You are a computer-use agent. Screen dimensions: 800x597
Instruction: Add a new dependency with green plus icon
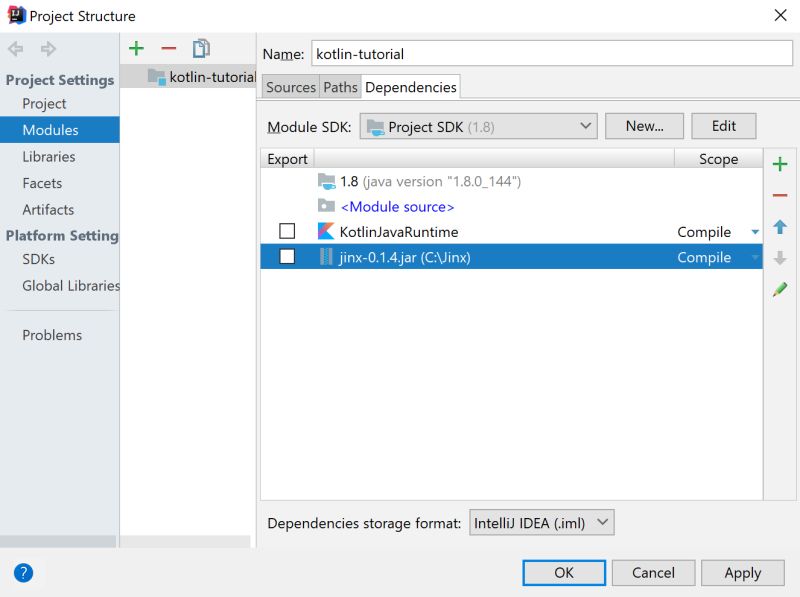[x=781, y=164]
